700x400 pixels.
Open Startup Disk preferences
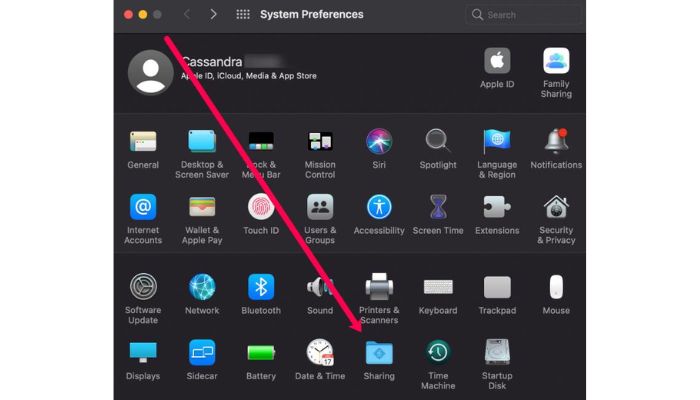[497, 352]
